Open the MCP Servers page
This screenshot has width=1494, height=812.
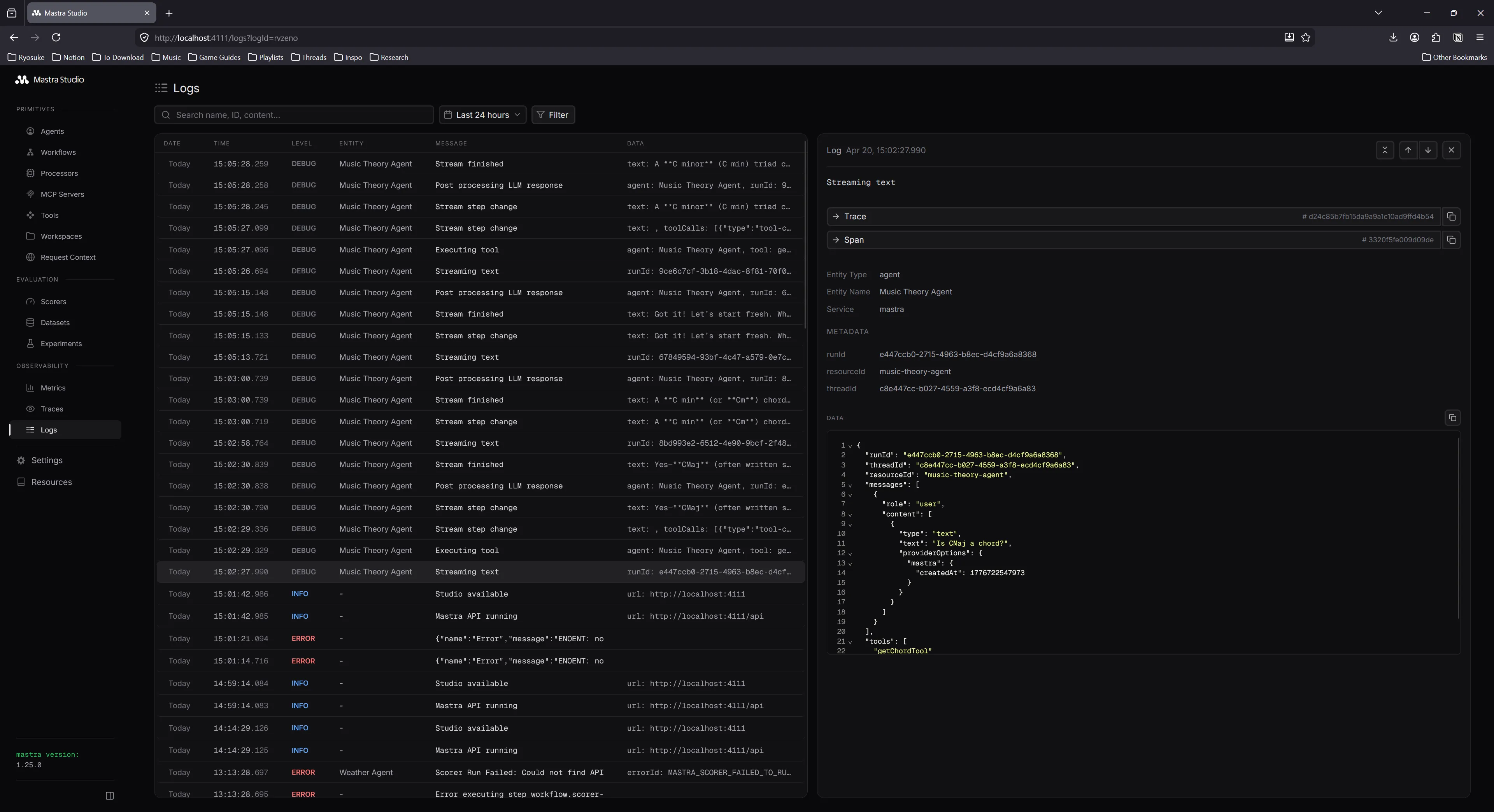click(63, 194)
